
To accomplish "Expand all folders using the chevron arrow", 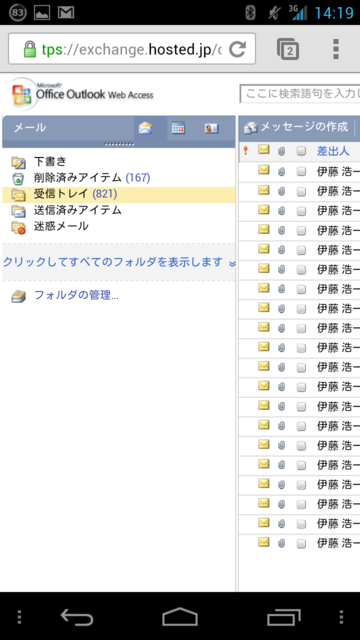I will pyautogui.click(x=232, y=264).
